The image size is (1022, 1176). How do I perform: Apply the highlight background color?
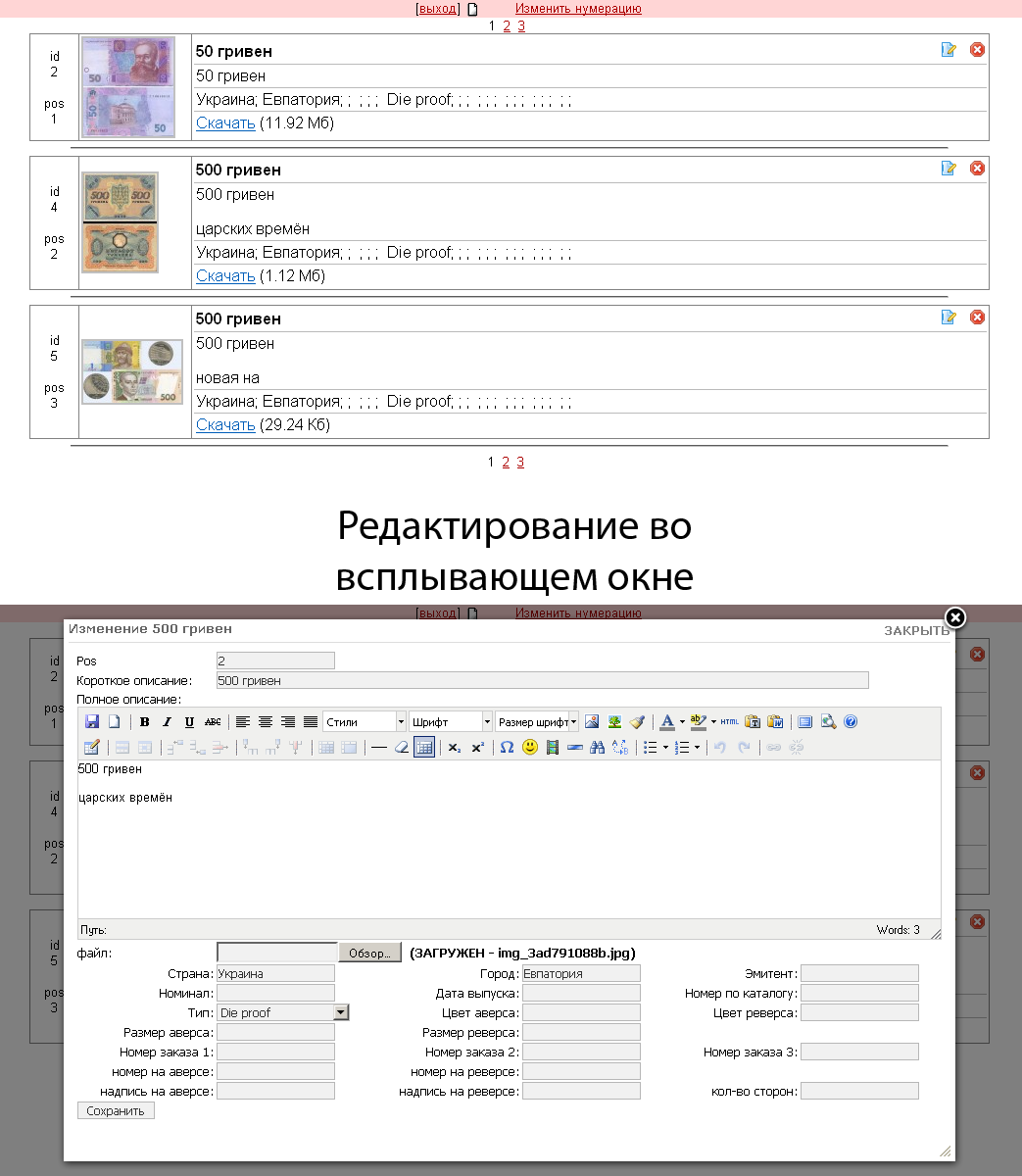(x=698, y=722)
